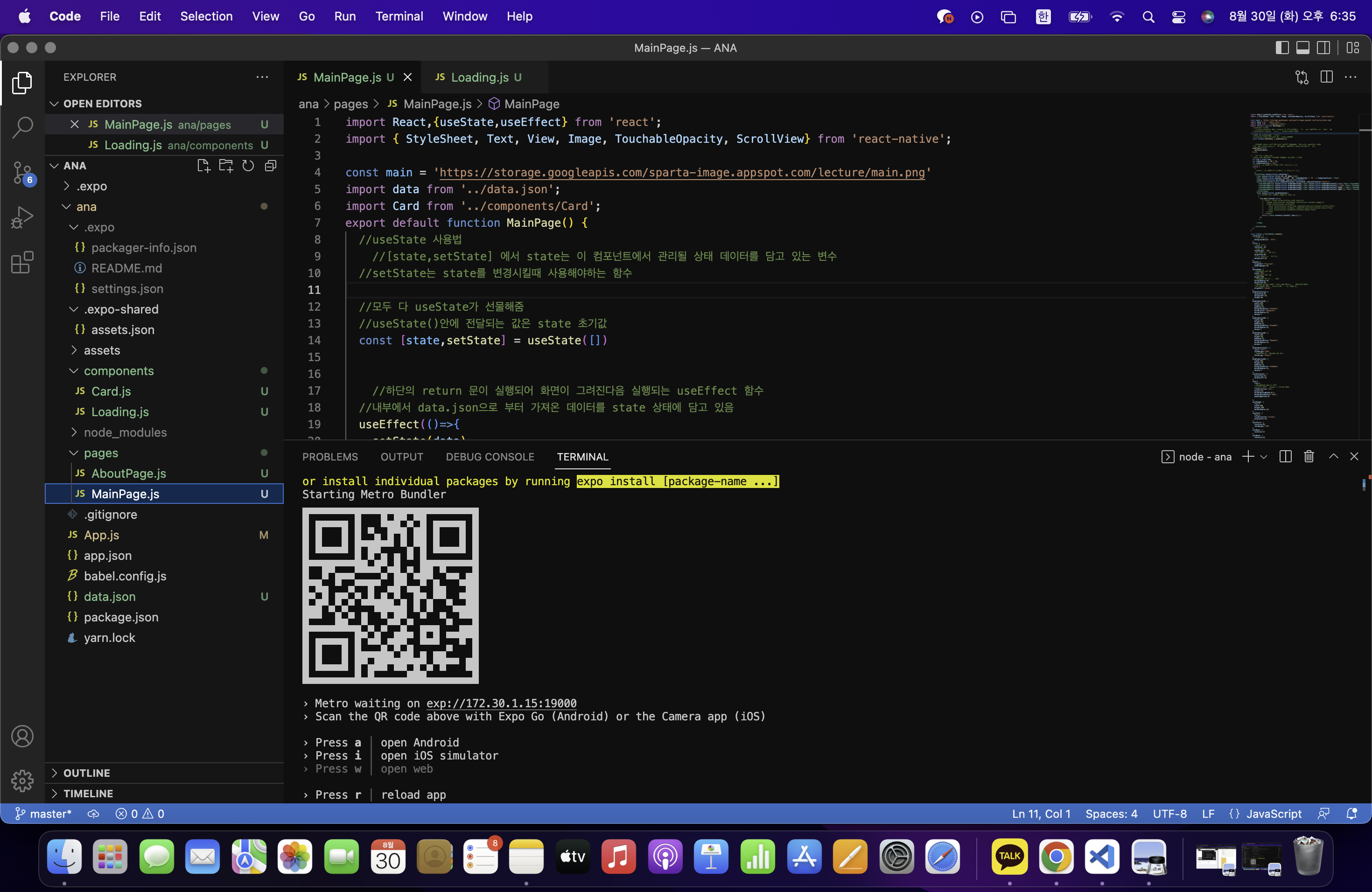Click master branch in status bar
This screenshot has width=1372, height=892.
tap(43, 814)
